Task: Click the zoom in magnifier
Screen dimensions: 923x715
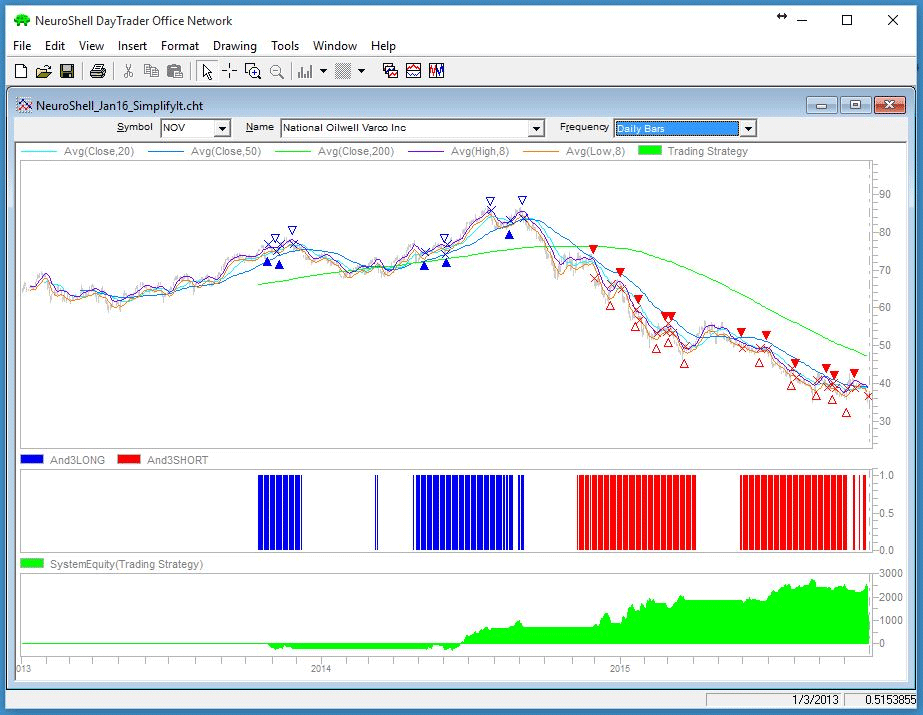Action: [253, 71]
